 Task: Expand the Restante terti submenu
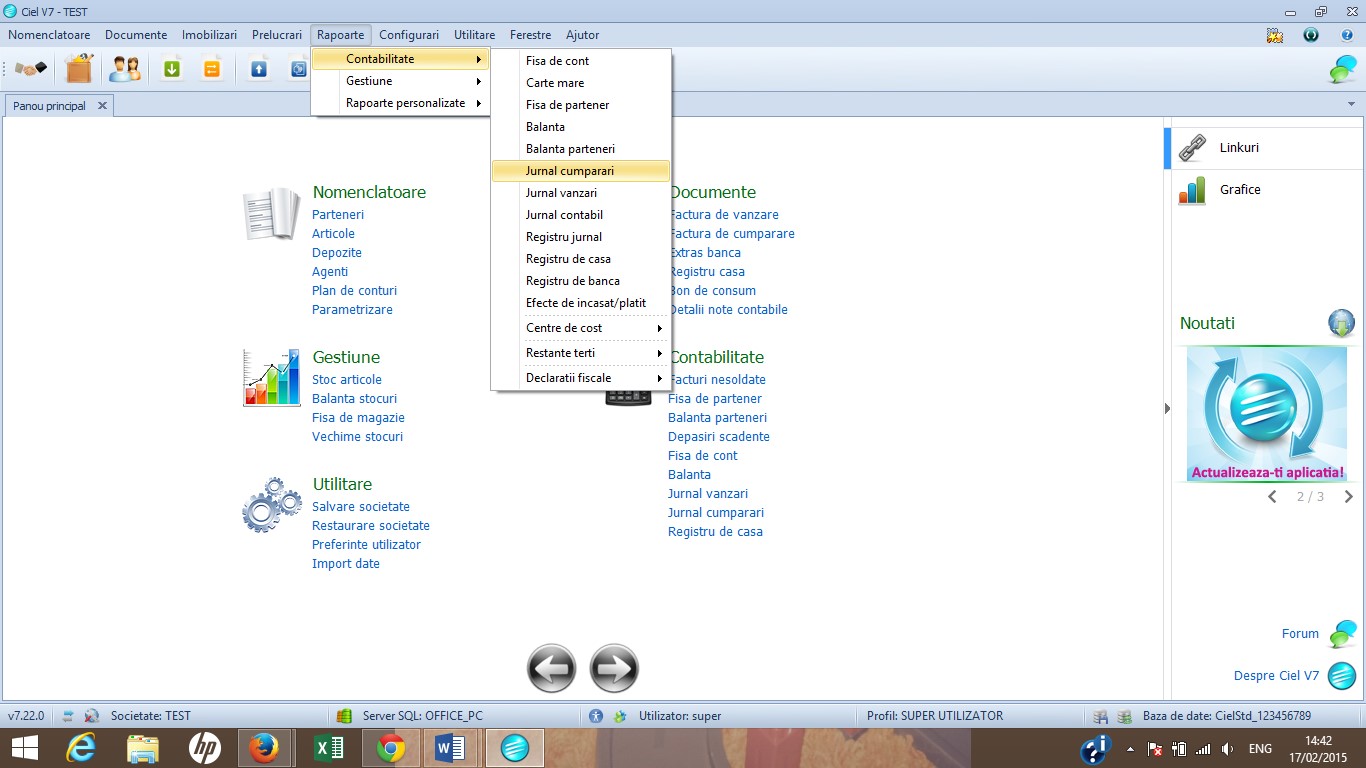click(x=581, y=353)
